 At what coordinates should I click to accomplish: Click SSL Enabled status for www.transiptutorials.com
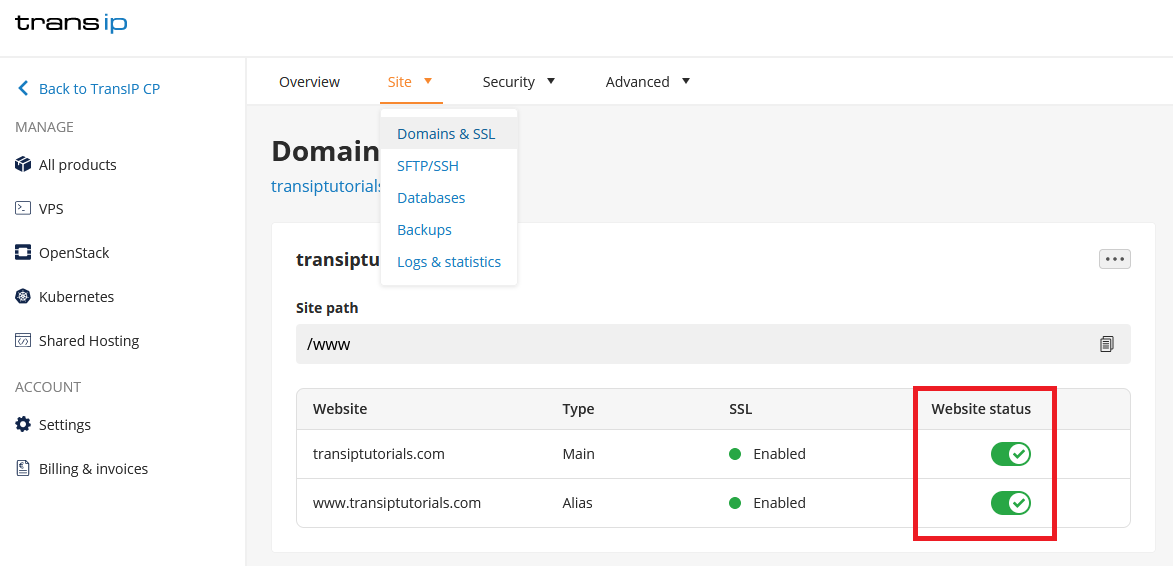coord(768,503)
